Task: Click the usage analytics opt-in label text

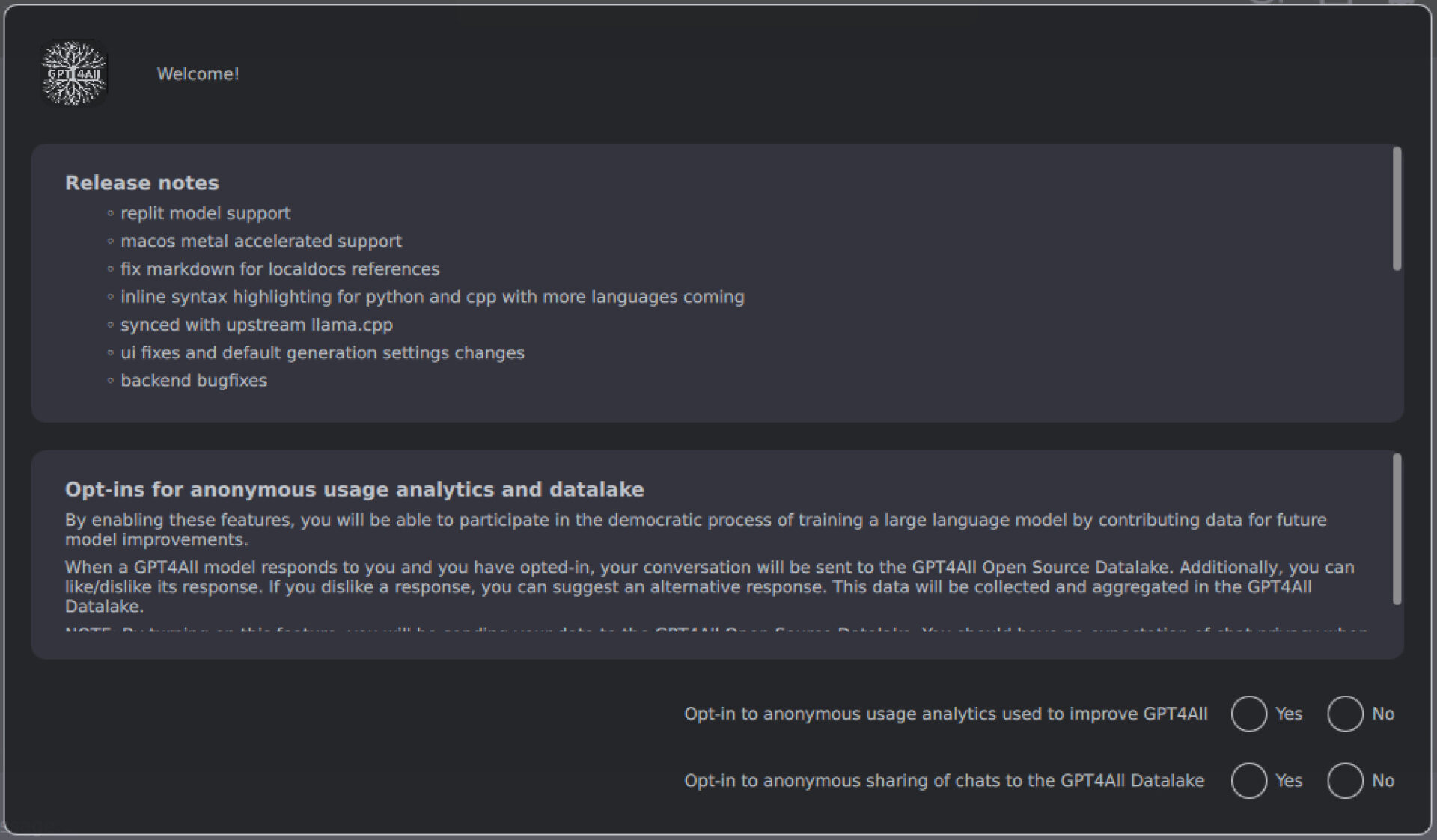Action: (x=946, y=714)
